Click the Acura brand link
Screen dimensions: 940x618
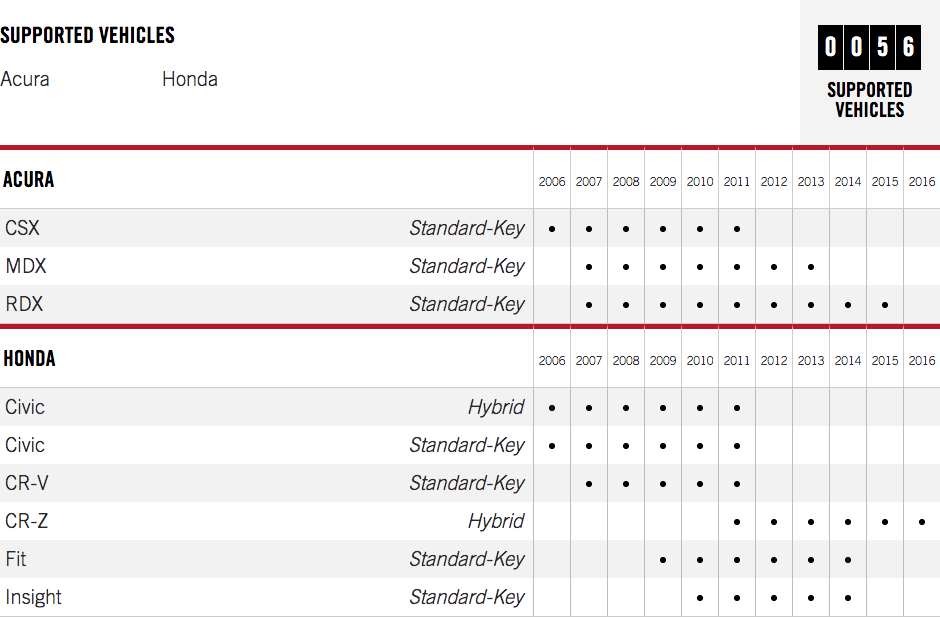click(25, 79)
